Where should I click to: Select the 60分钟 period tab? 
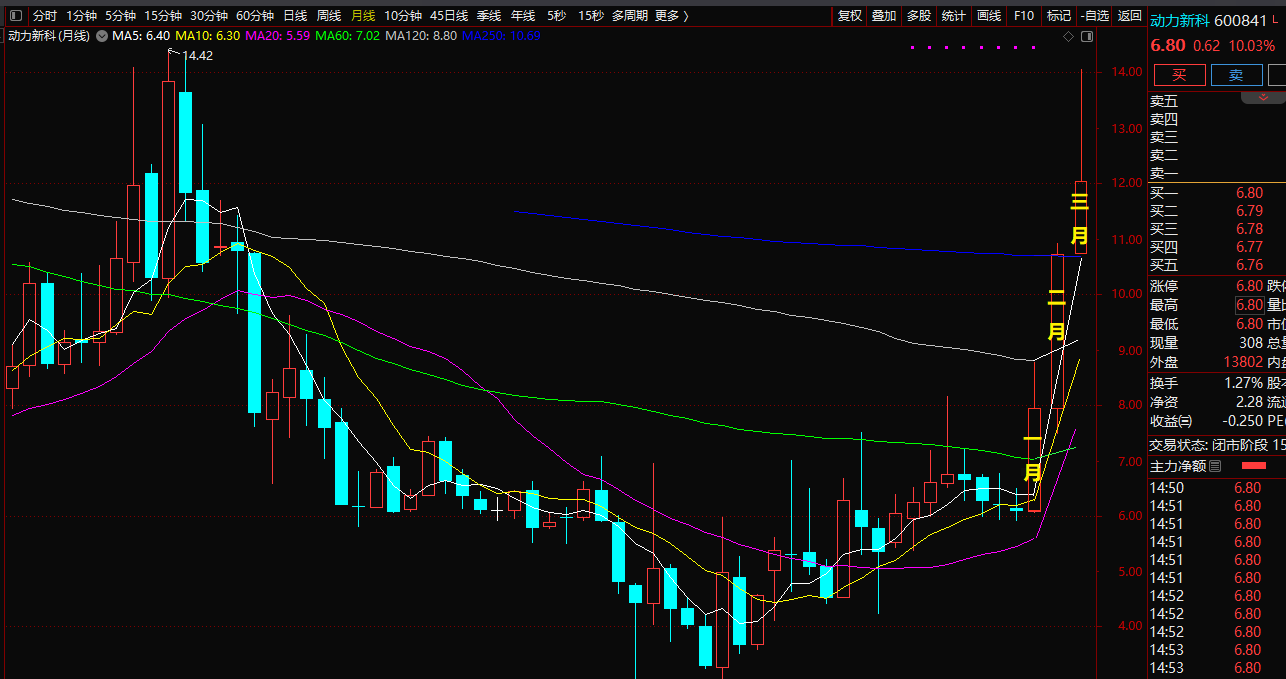[x=255, y=16]
